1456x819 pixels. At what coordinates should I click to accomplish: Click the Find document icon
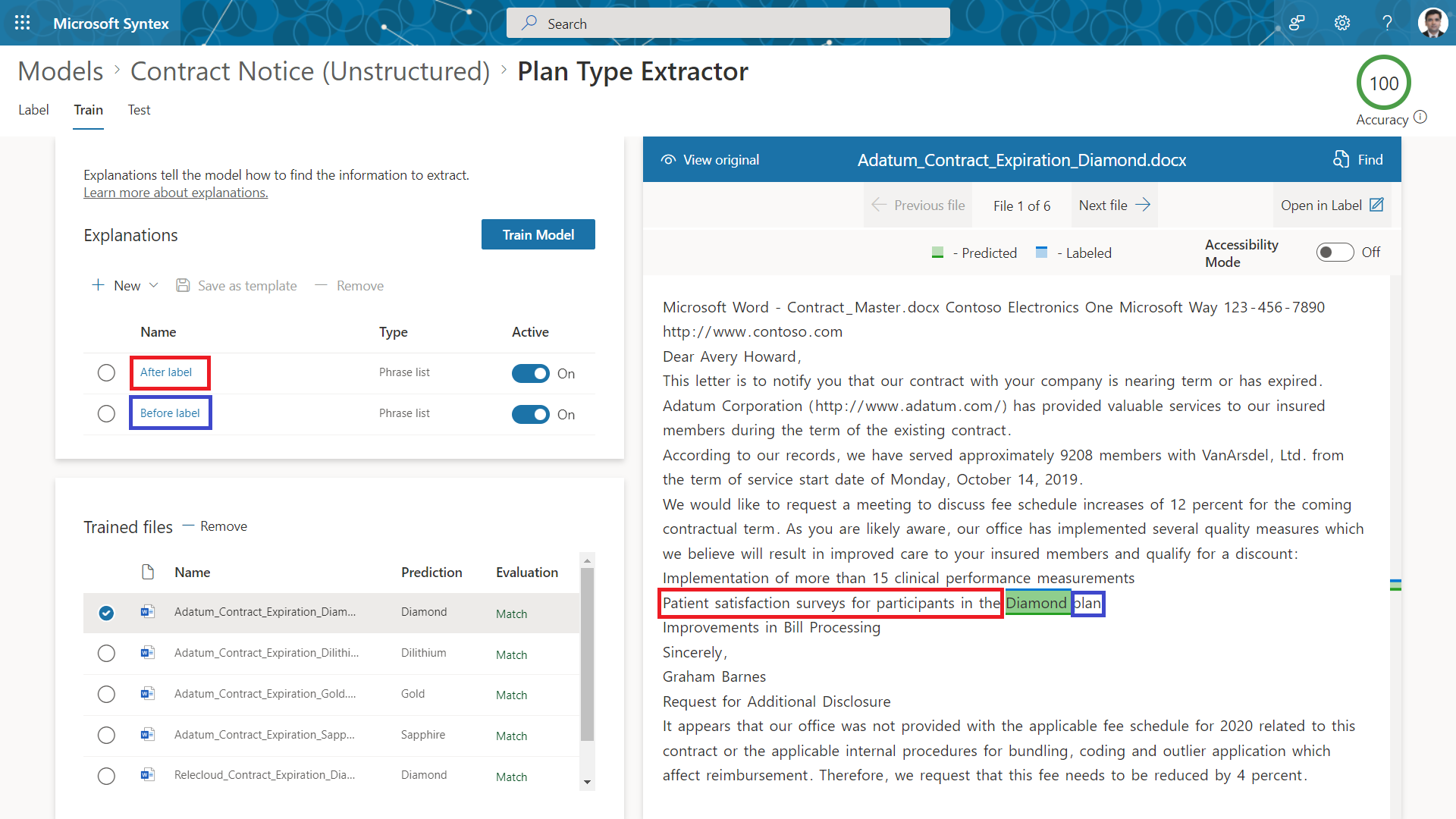click(1341, 159)
